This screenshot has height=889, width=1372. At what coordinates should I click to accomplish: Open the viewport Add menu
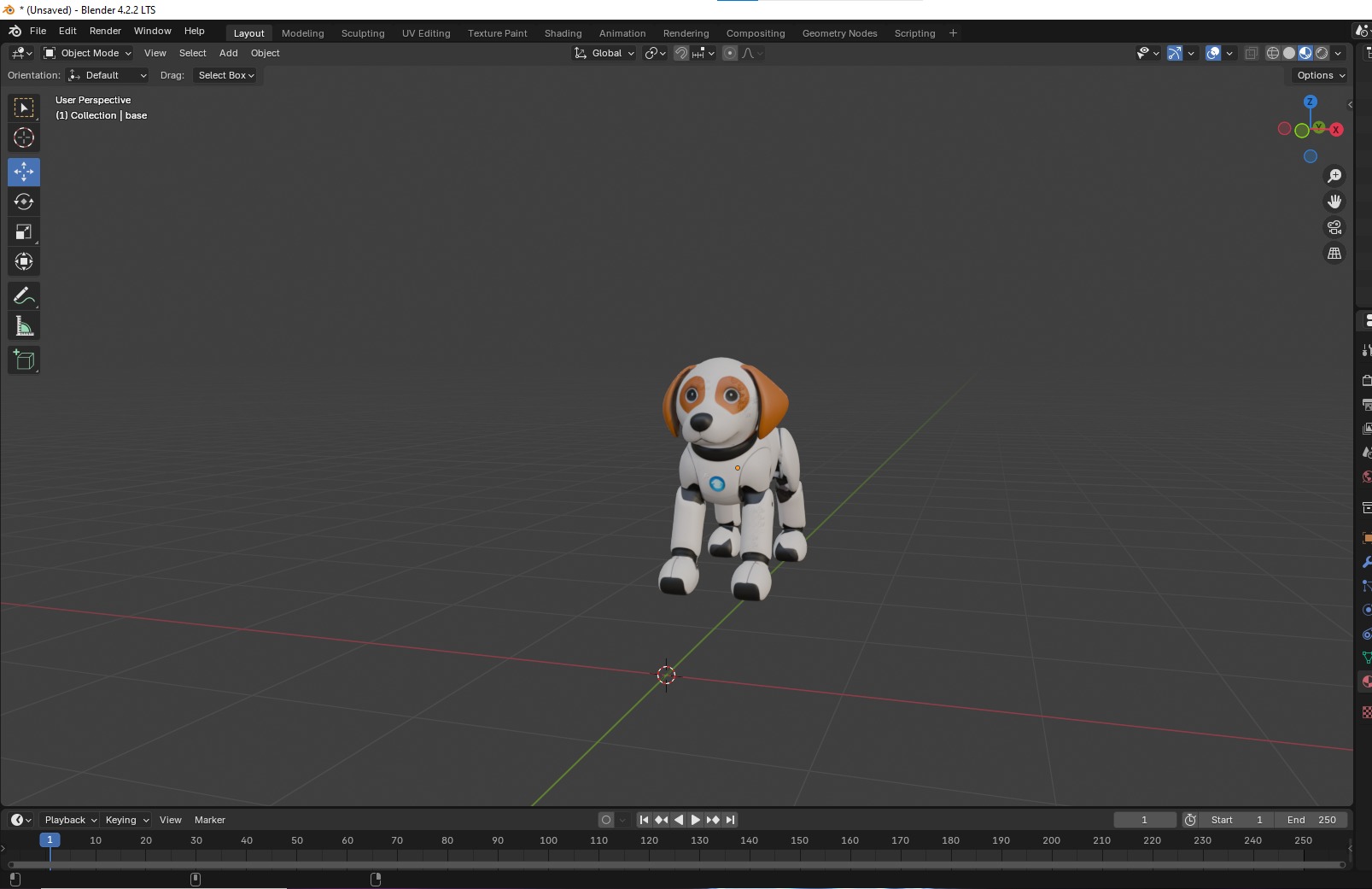[x=229, y=53]
